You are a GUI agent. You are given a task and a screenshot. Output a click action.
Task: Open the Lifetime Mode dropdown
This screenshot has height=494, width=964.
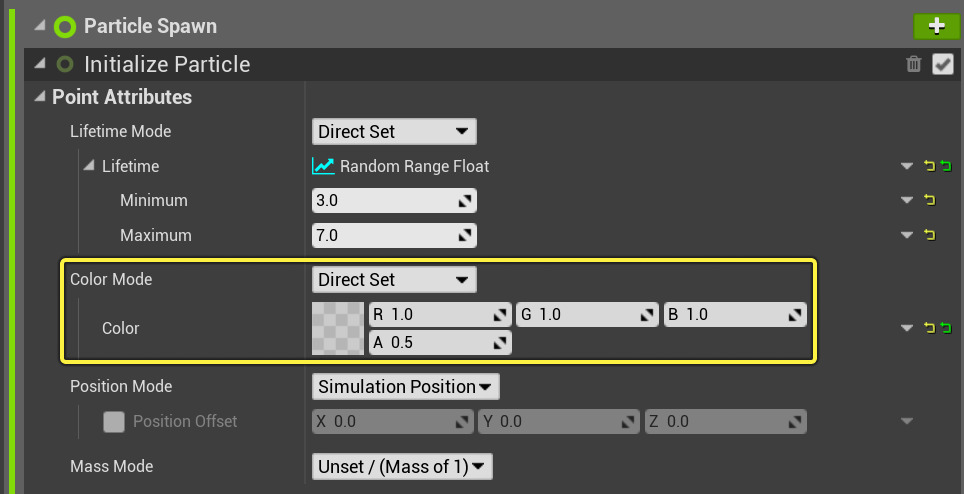point(394,132)
